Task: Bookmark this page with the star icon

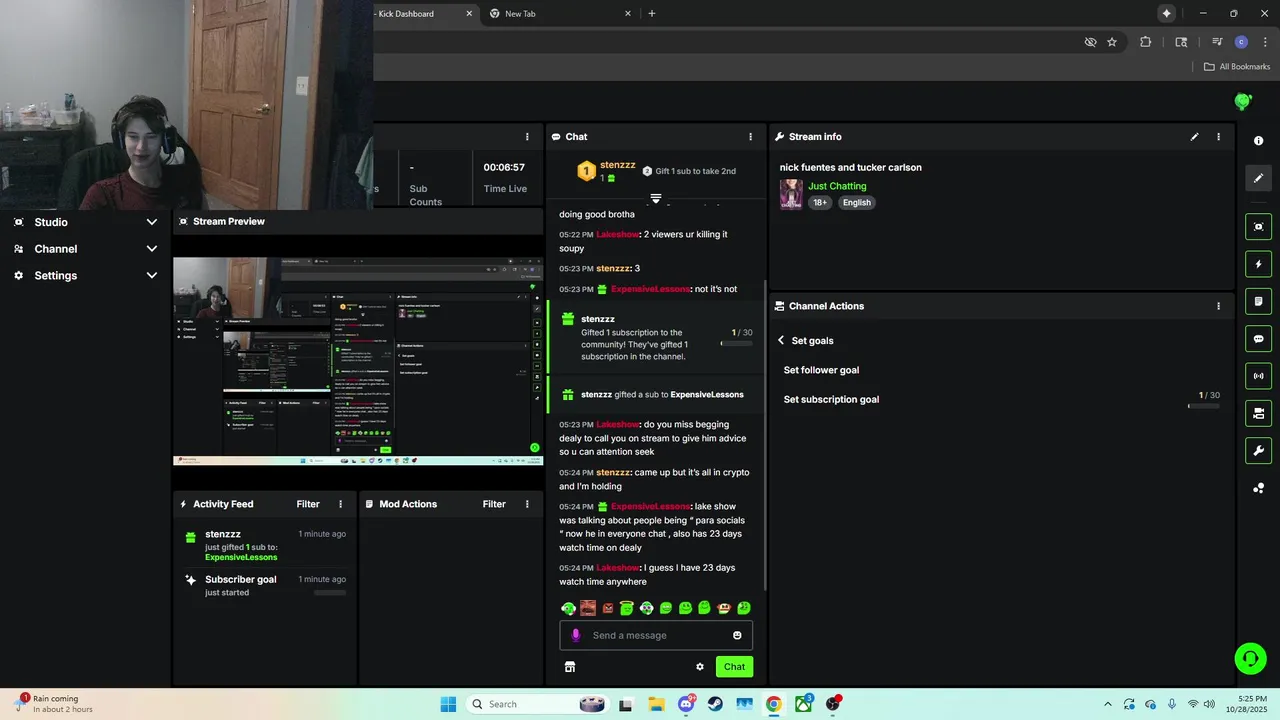Action: click(1111, 42)
